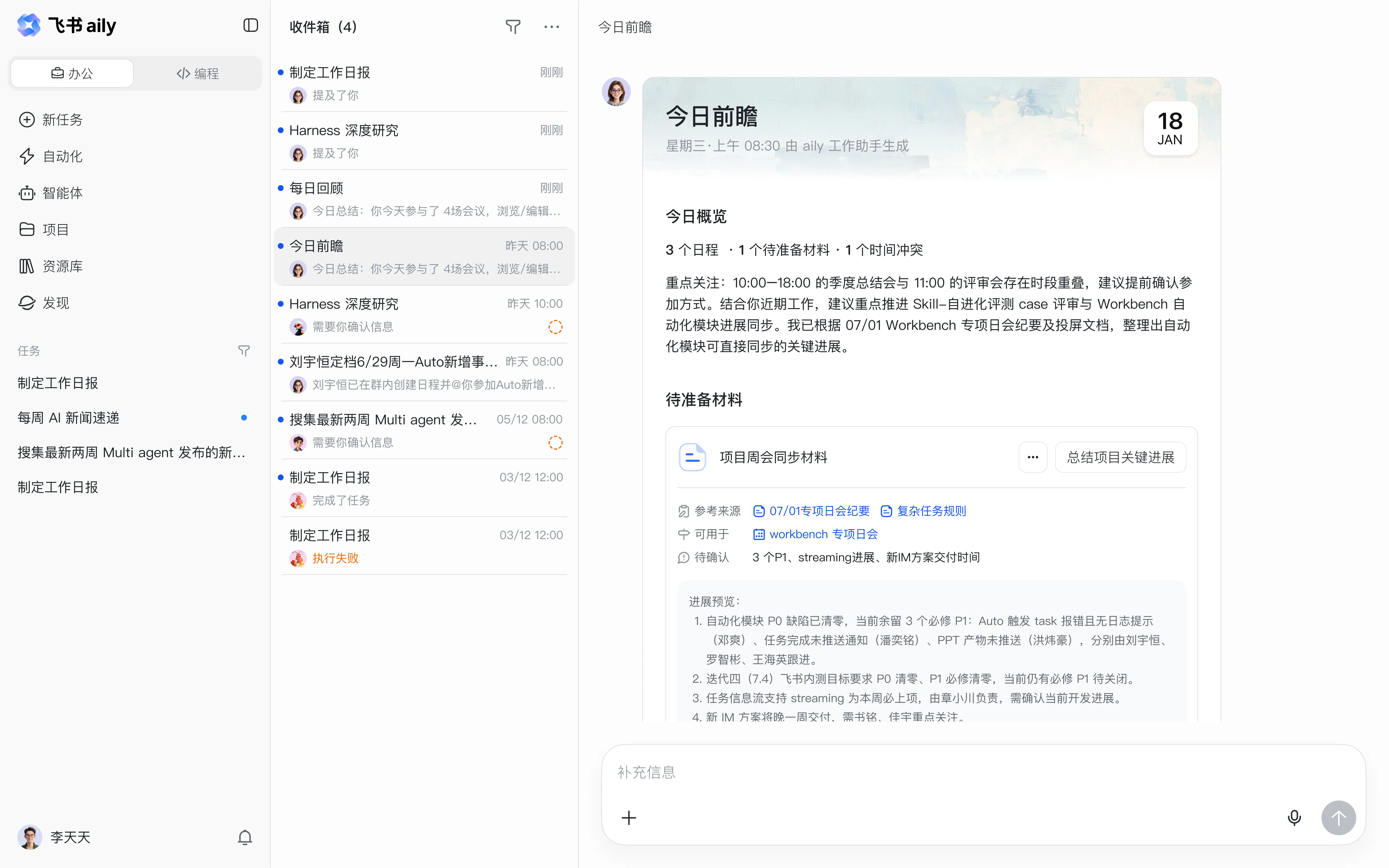Open the Harness 深度研究 message from 昨天 10:00
The image size is (1389, 868).
coord(424,315)
